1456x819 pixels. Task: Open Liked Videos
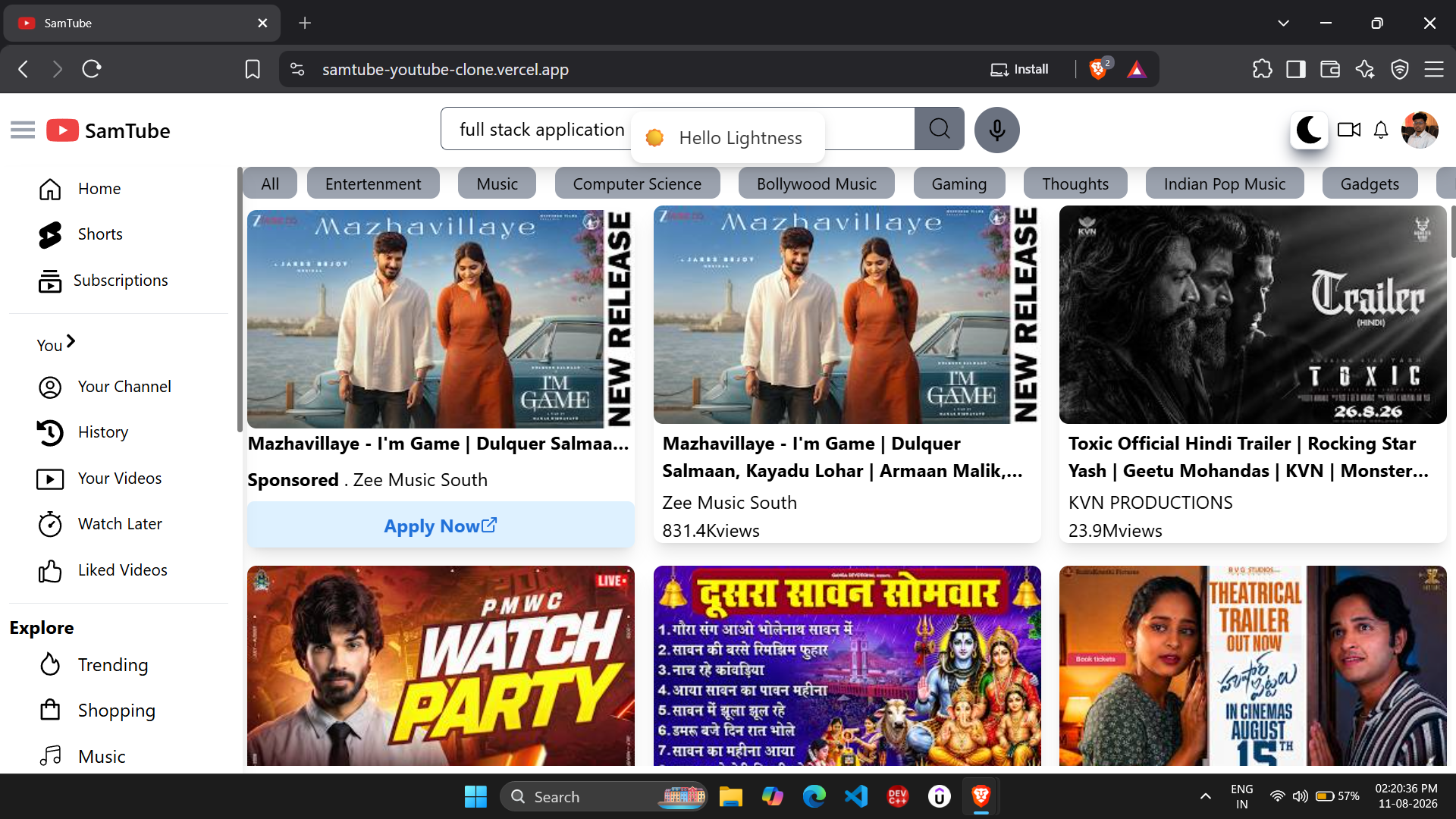point(102,570)
